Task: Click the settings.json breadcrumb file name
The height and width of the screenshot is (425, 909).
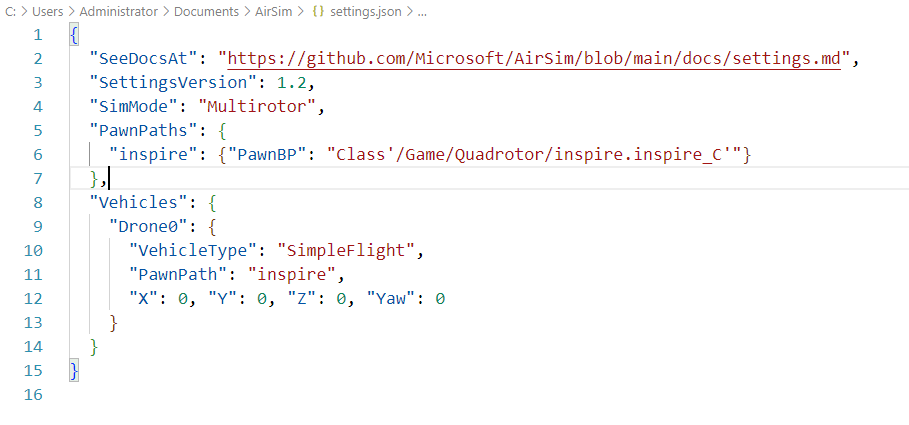Action: (x=360, y=12)
